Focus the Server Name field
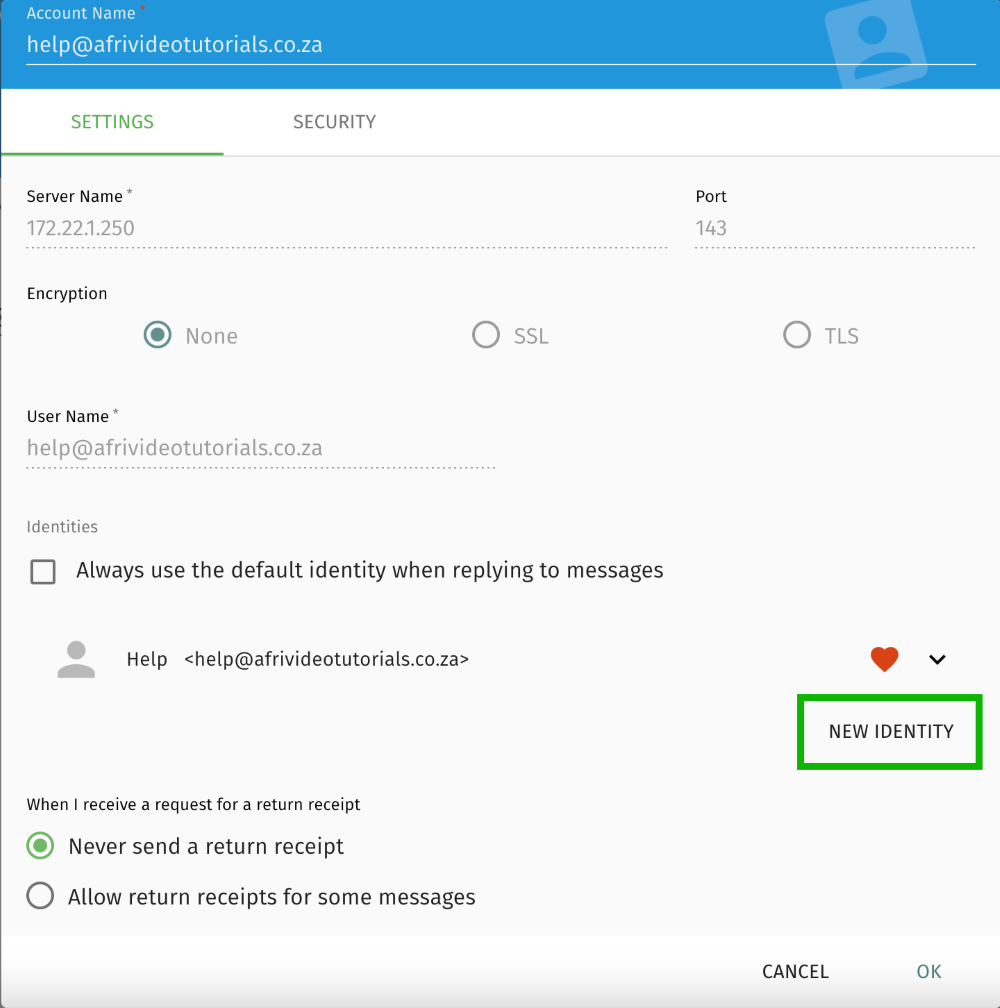The width and height of the screenshot is (1000, 1008). coord(346,228)
